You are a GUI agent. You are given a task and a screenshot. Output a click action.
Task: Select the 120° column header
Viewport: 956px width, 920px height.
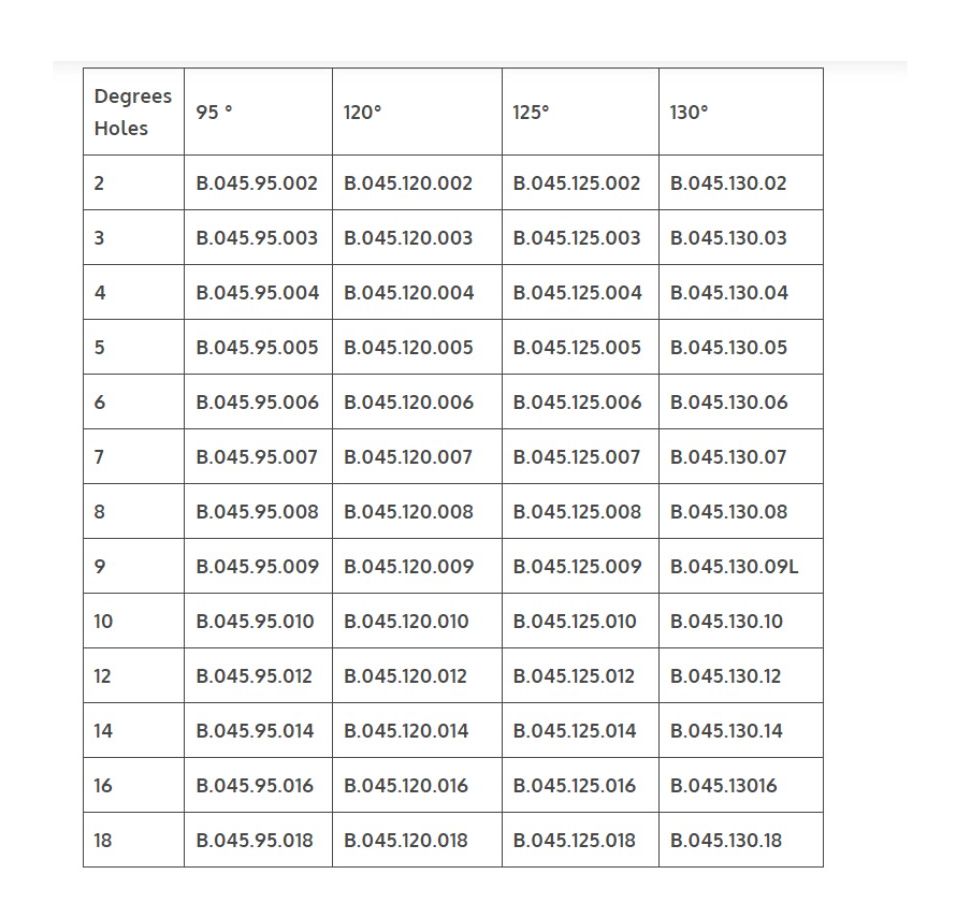(x=363, y=113)
